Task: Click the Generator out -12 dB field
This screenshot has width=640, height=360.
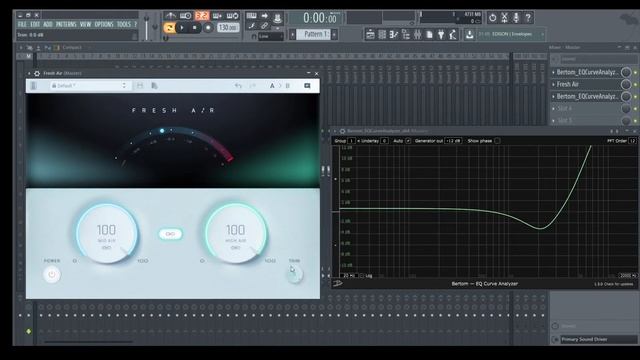Action: pyautogui.click(x=453, y=141)
